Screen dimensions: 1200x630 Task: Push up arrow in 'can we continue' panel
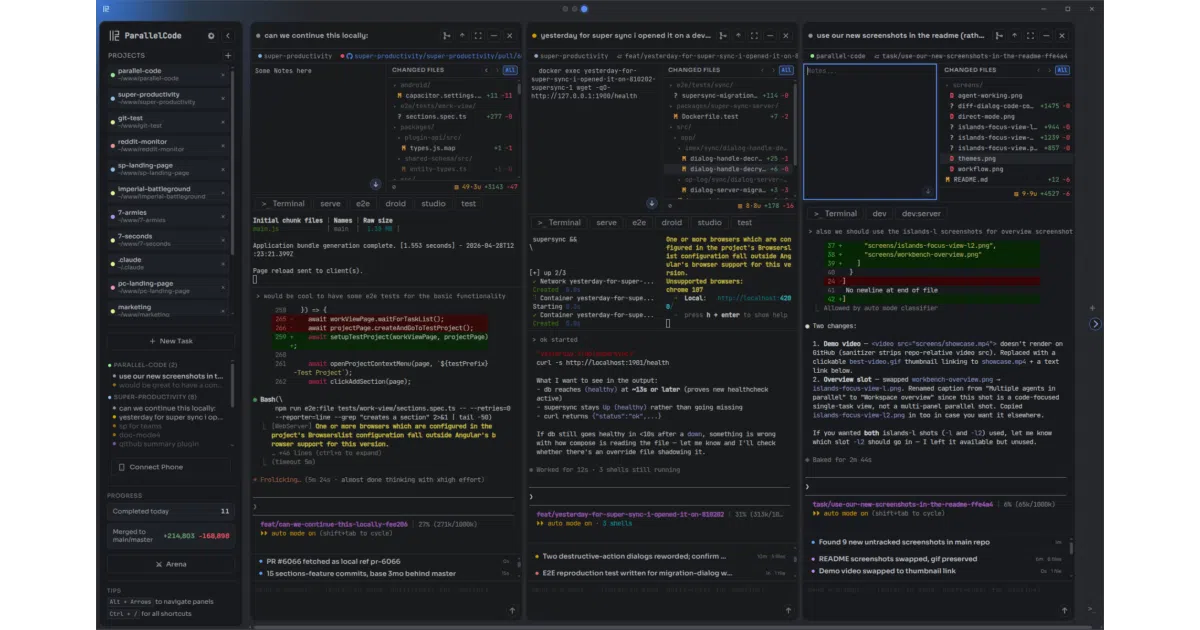click(463, 36)
